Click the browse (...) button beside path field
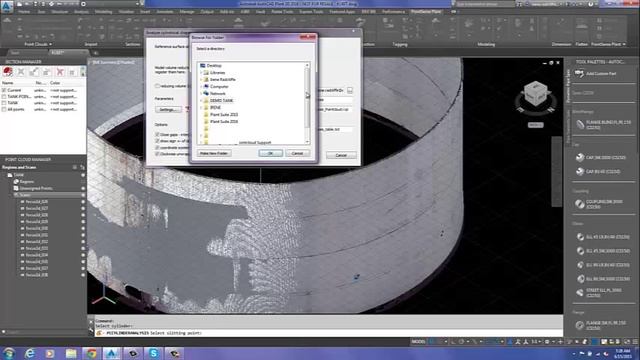640x360 pixels. pos(350,90)
